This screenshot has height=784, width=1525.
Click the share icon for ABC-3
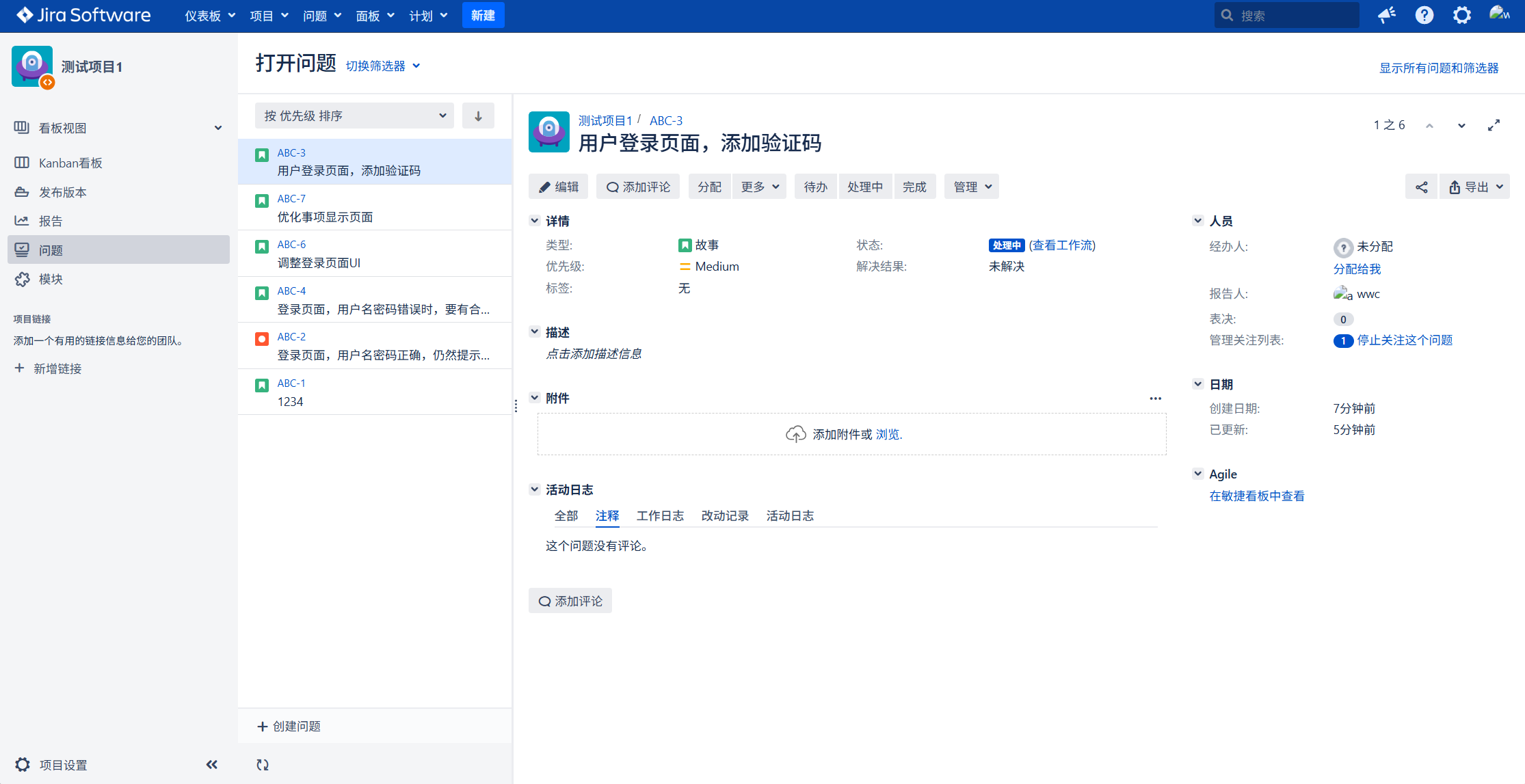(x=1421, y=186)
